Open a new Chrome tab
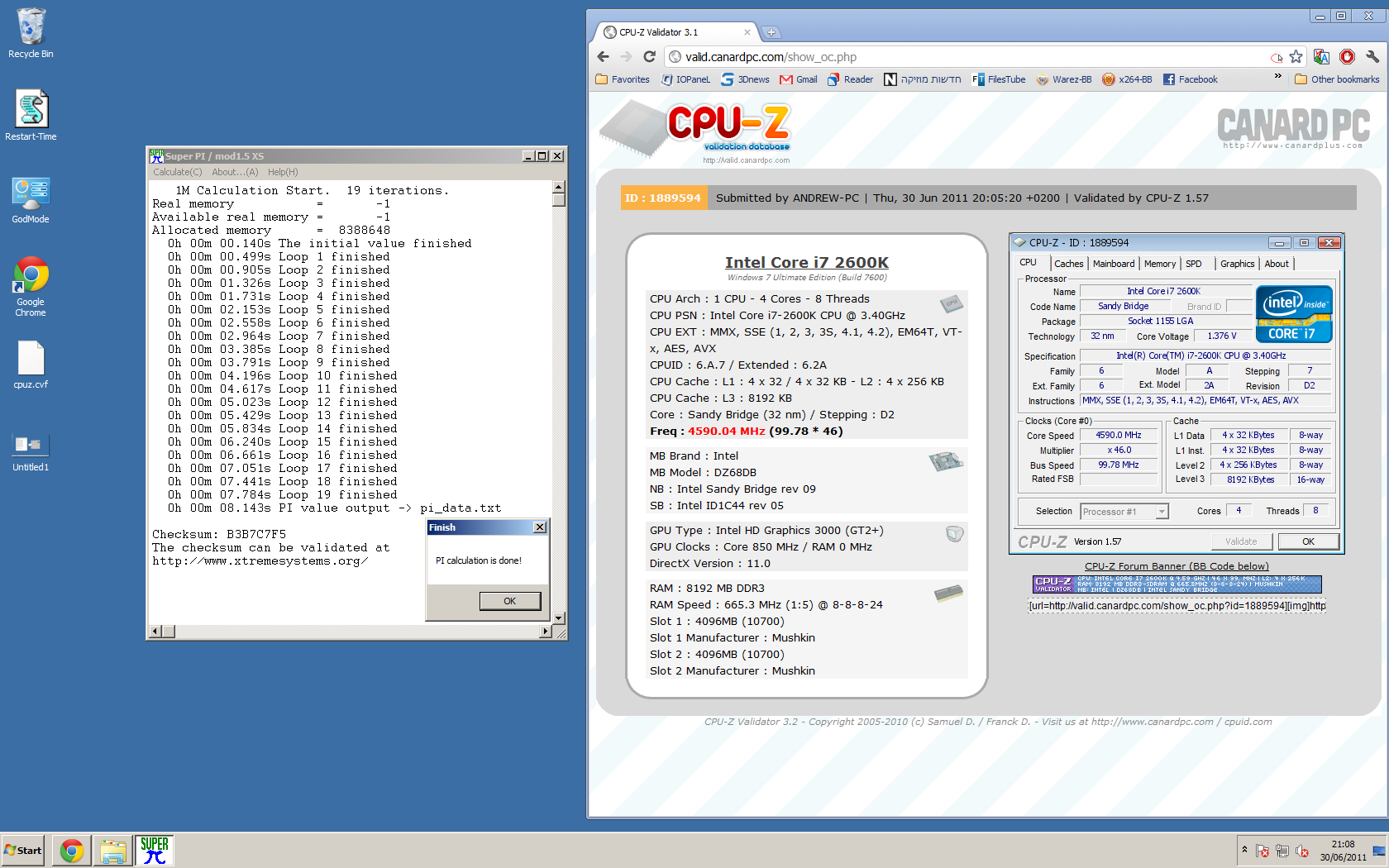 pyautogui.click(x=771, y=32)
